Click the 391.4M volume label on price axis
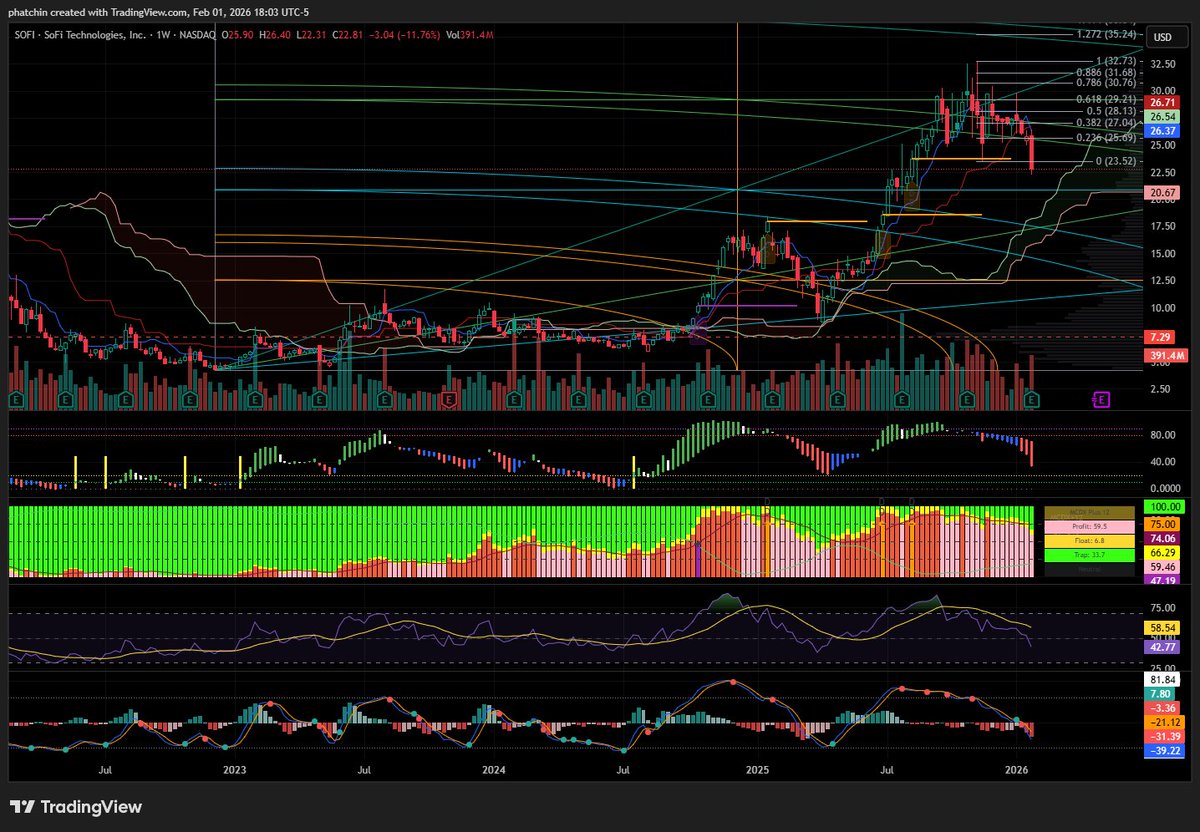The width and height of the screenshot is (1200, 832). coord(1164,355)
